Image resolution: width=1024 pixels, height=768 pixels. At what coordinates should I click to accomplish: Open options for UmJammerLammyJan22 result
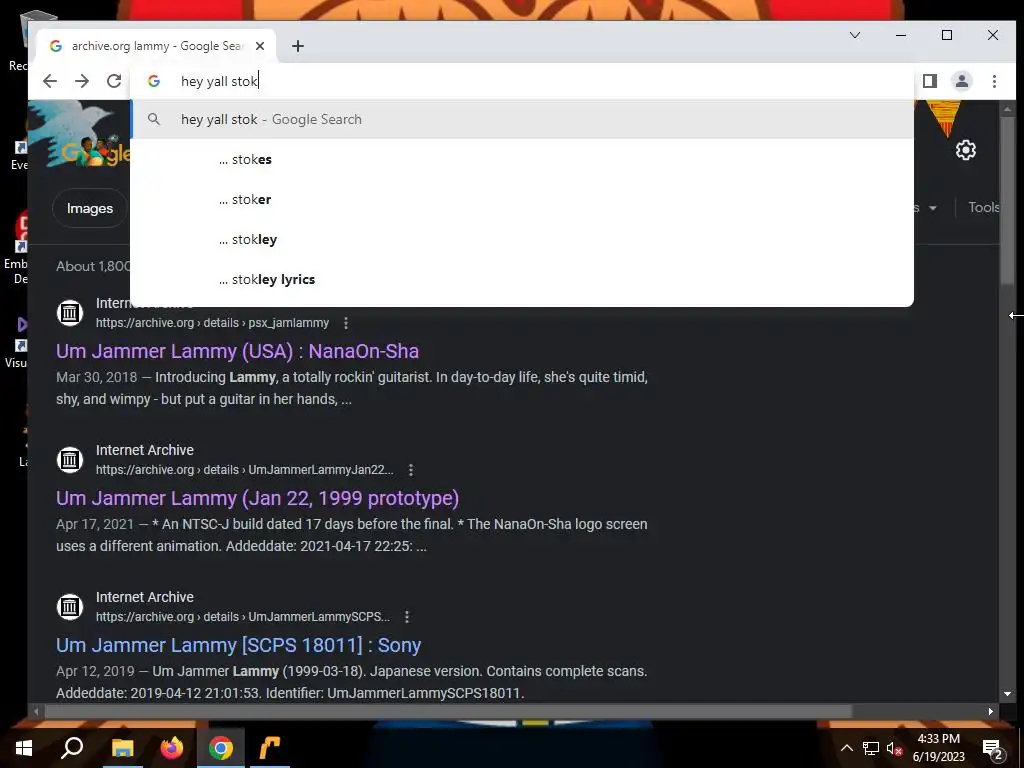(411, 470)
